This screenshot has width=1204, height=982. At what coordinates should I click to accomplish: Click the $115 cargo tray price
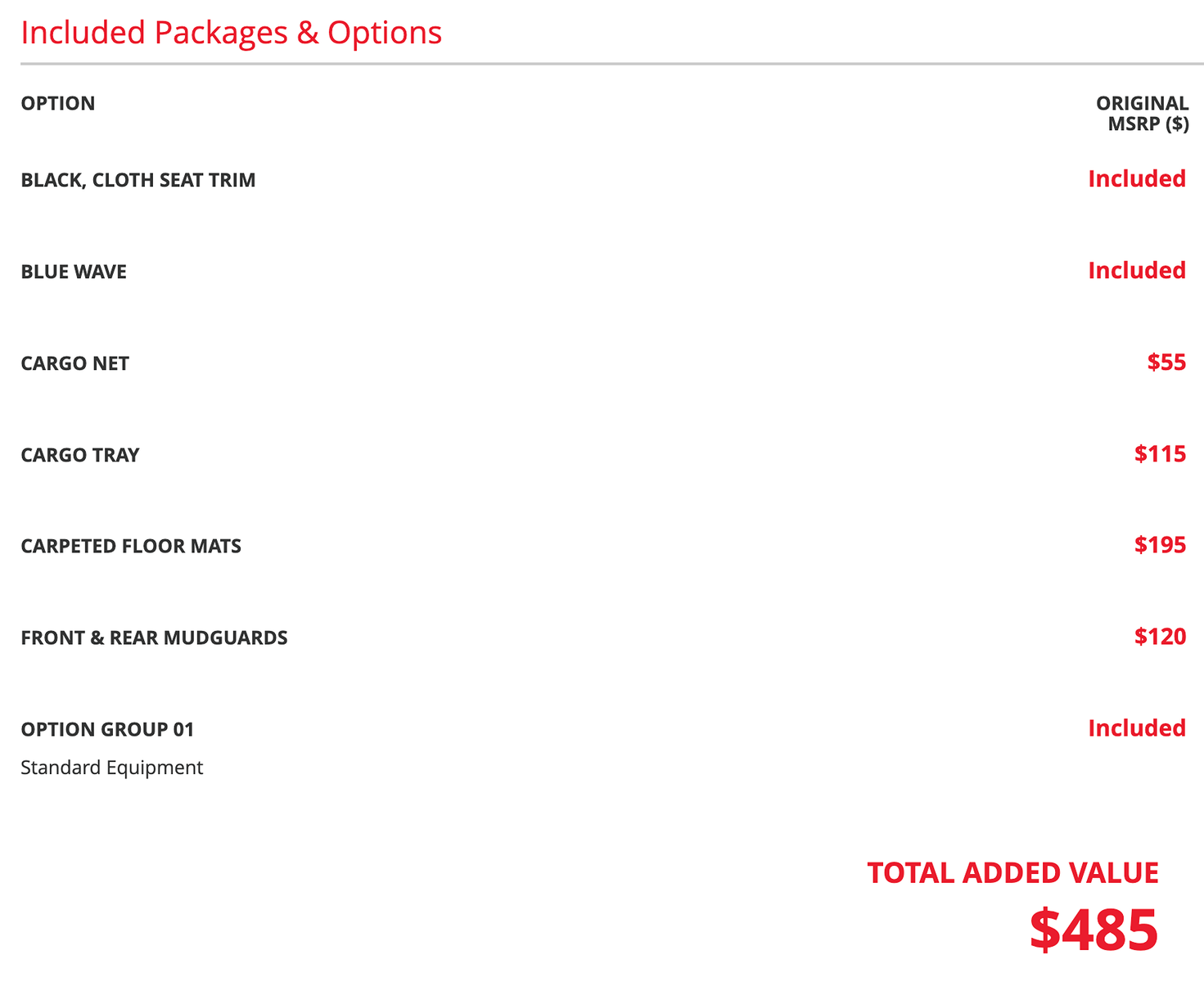point(1160,453)
